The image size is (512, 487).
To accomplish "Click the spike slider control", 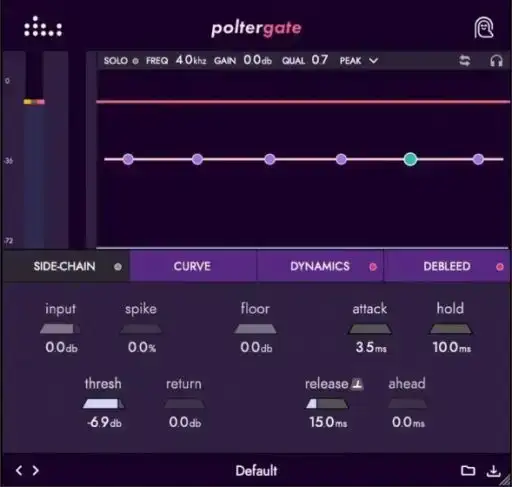I will 141,329.
